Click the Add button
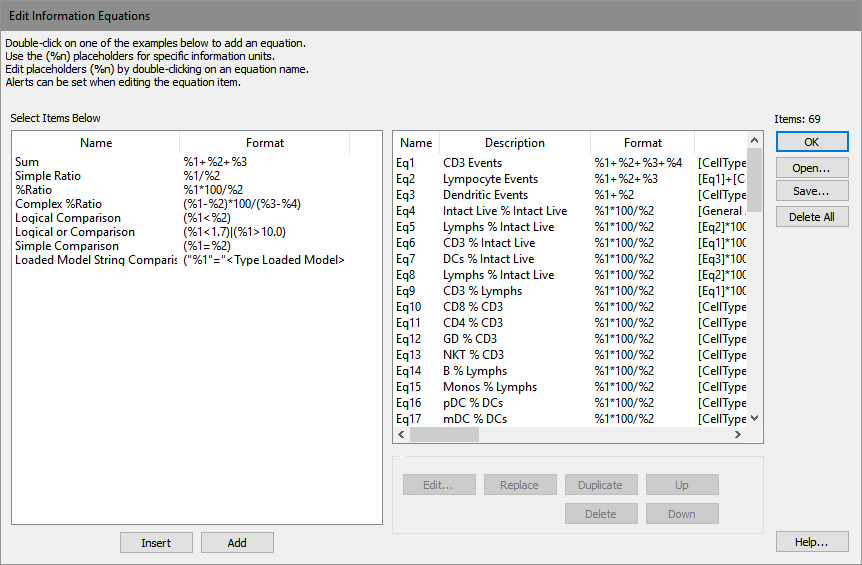 coord(237,543)
